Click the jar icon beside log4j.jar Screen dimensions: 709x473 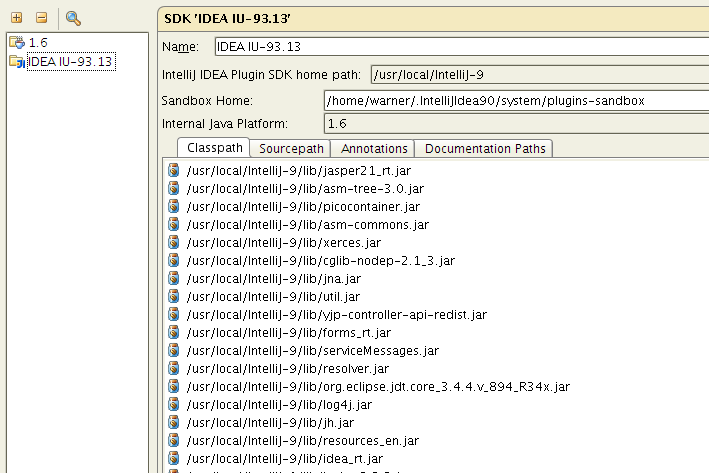(x=174, y=404)
